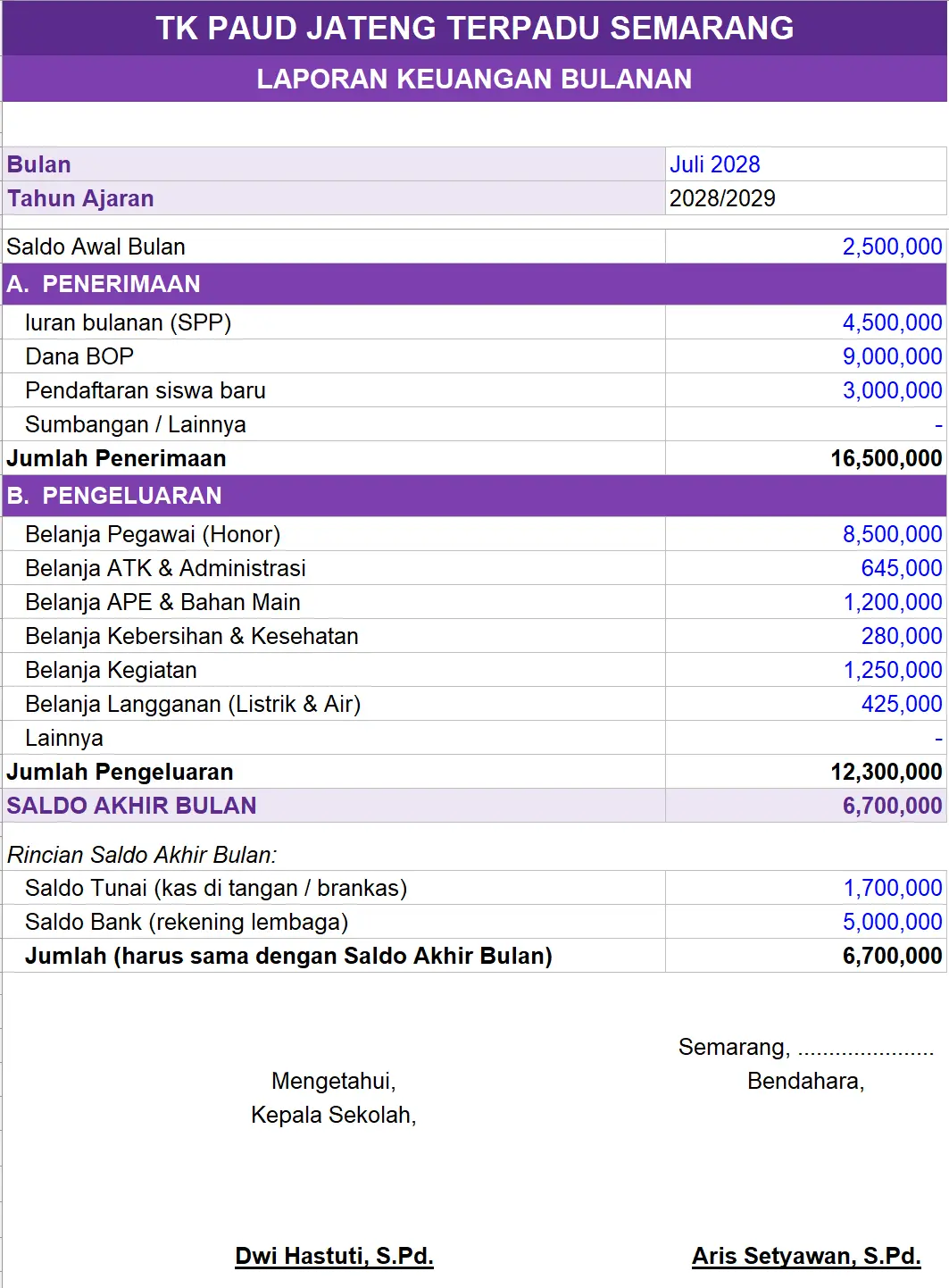The image size is (949, 1288).
Task: Click the 8,500,000 honor amount
Action: (x=893, y=534)
